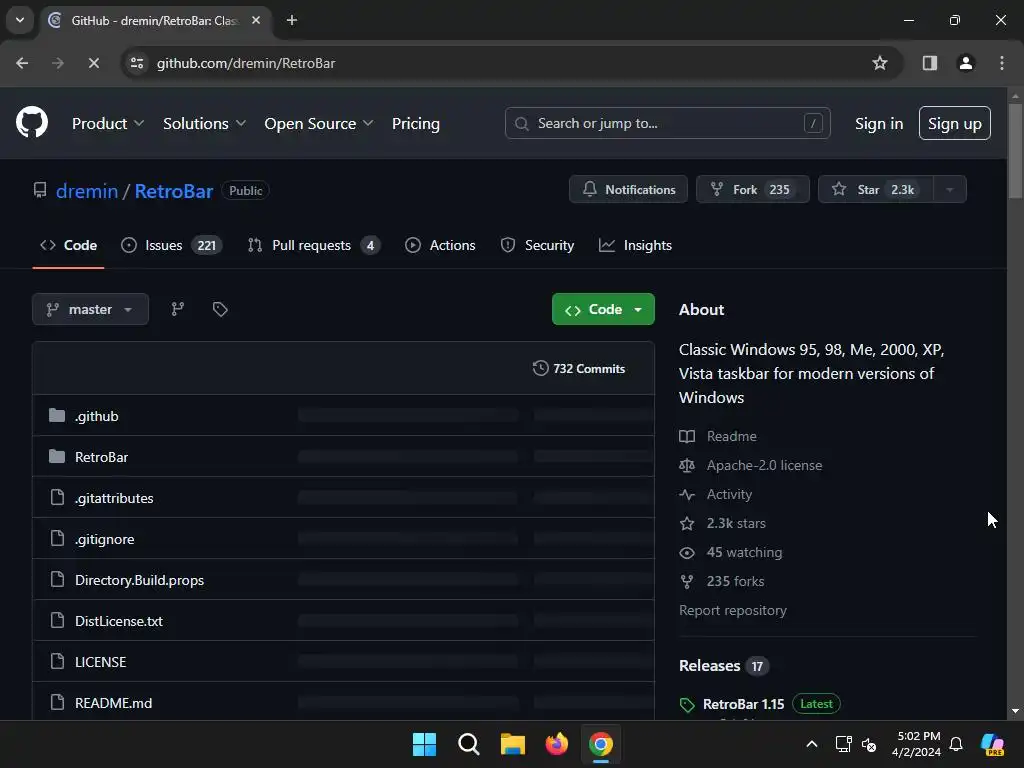Open the 732 Commits history

[x=579, y=368]
